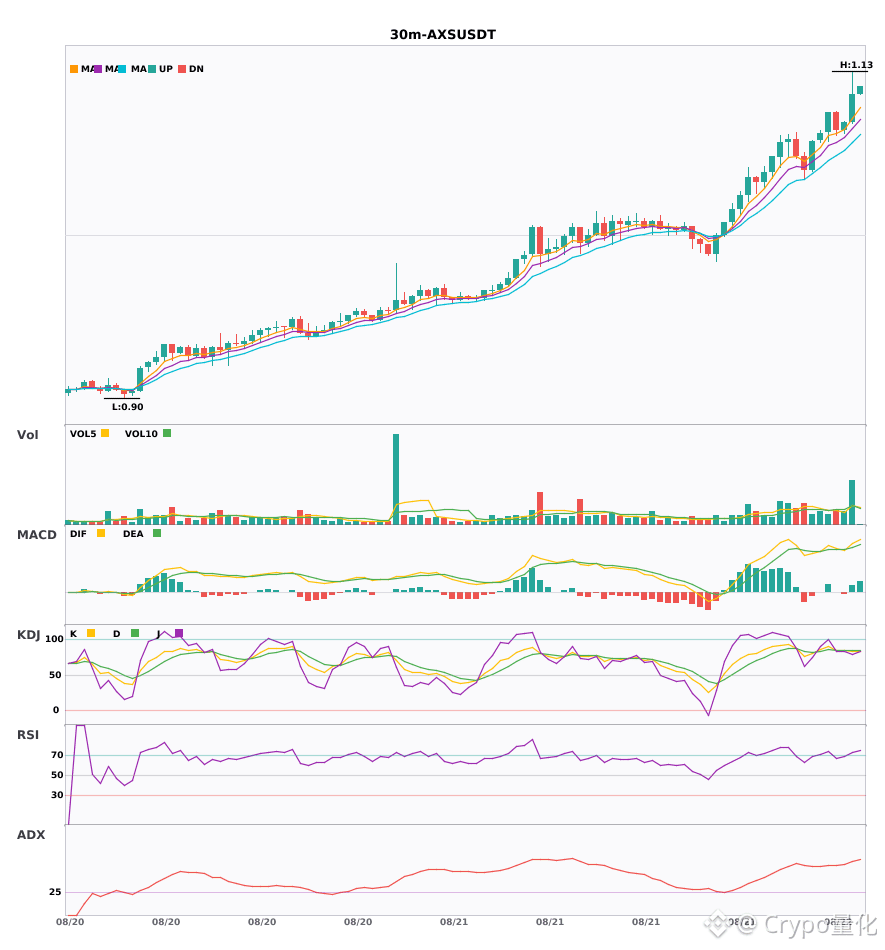Click the yellow K legend swatch
The width and height of the screenshot is (885, 950).
(91, 633)
